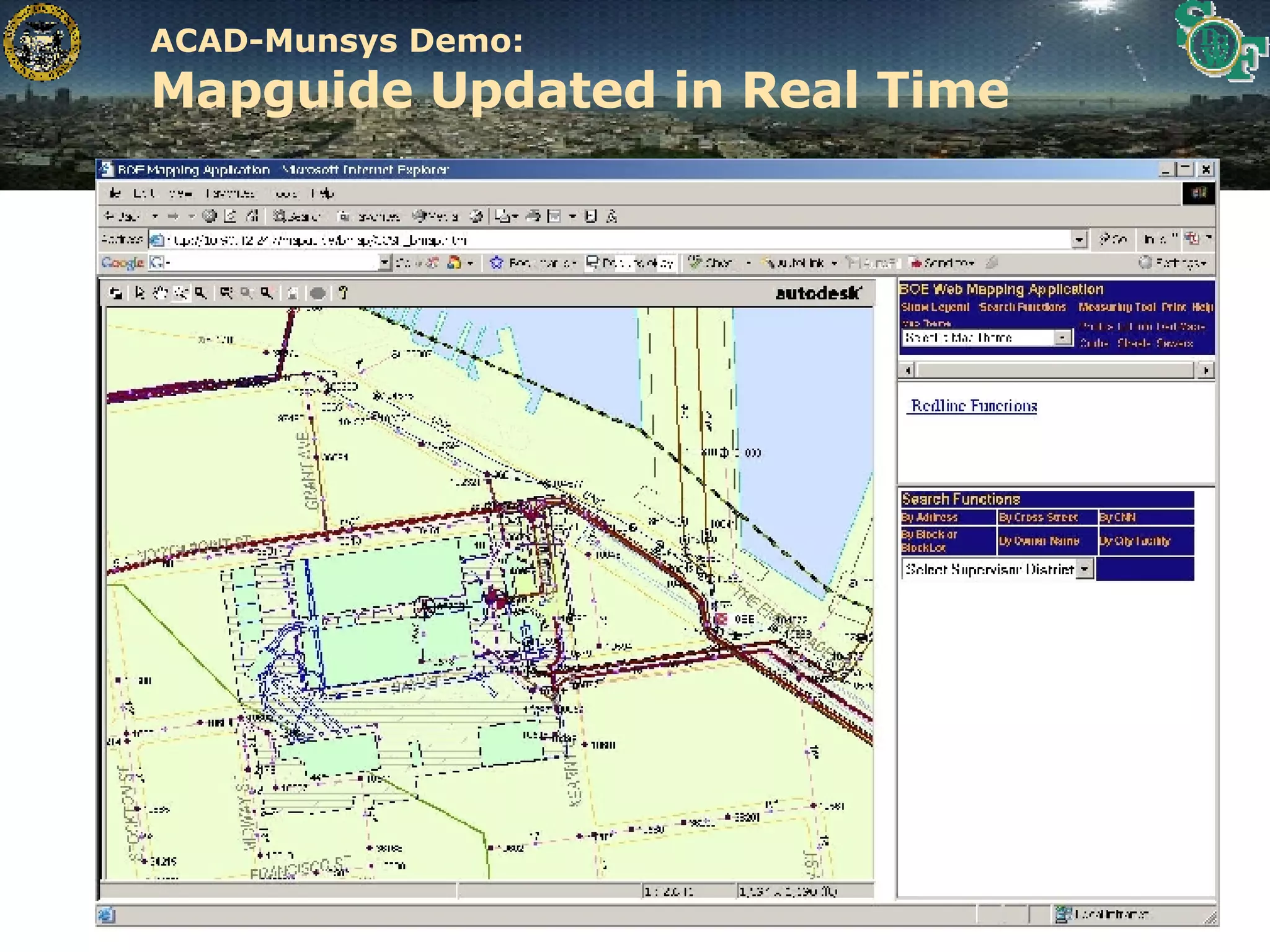The image size is (1270, 952).
Task: Click the grayed magnifier tool in map toolbar
Action: 247,293
